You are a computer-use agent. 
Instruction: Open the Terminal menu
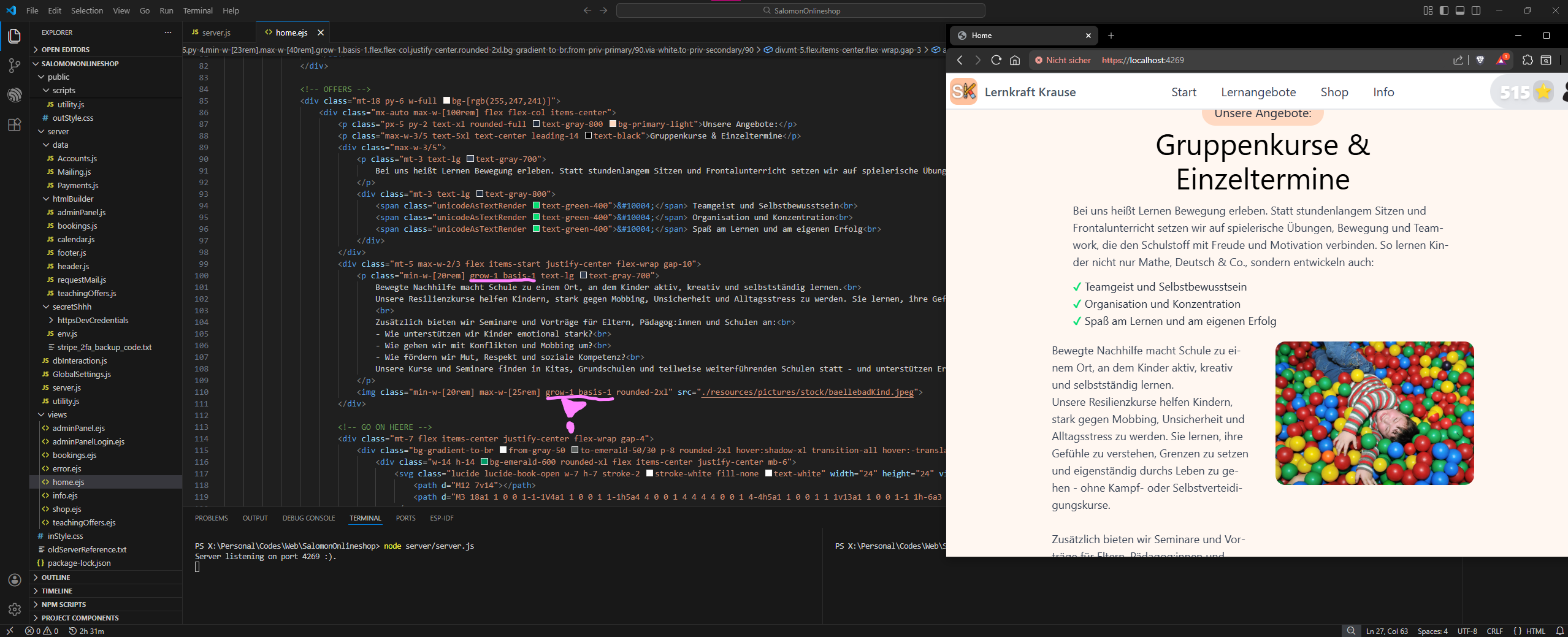click(197, 10)
